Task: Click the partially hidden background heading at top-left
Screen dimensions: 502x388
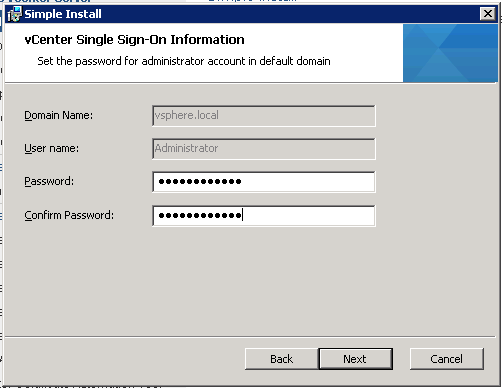Action: [47, 1]
